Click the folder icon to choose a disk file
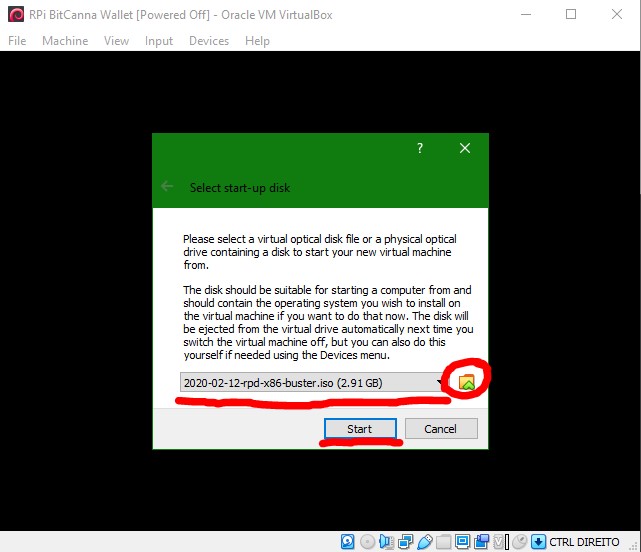Image resolution: width=641 pixels, height=552 pixels. pos(466,382)
